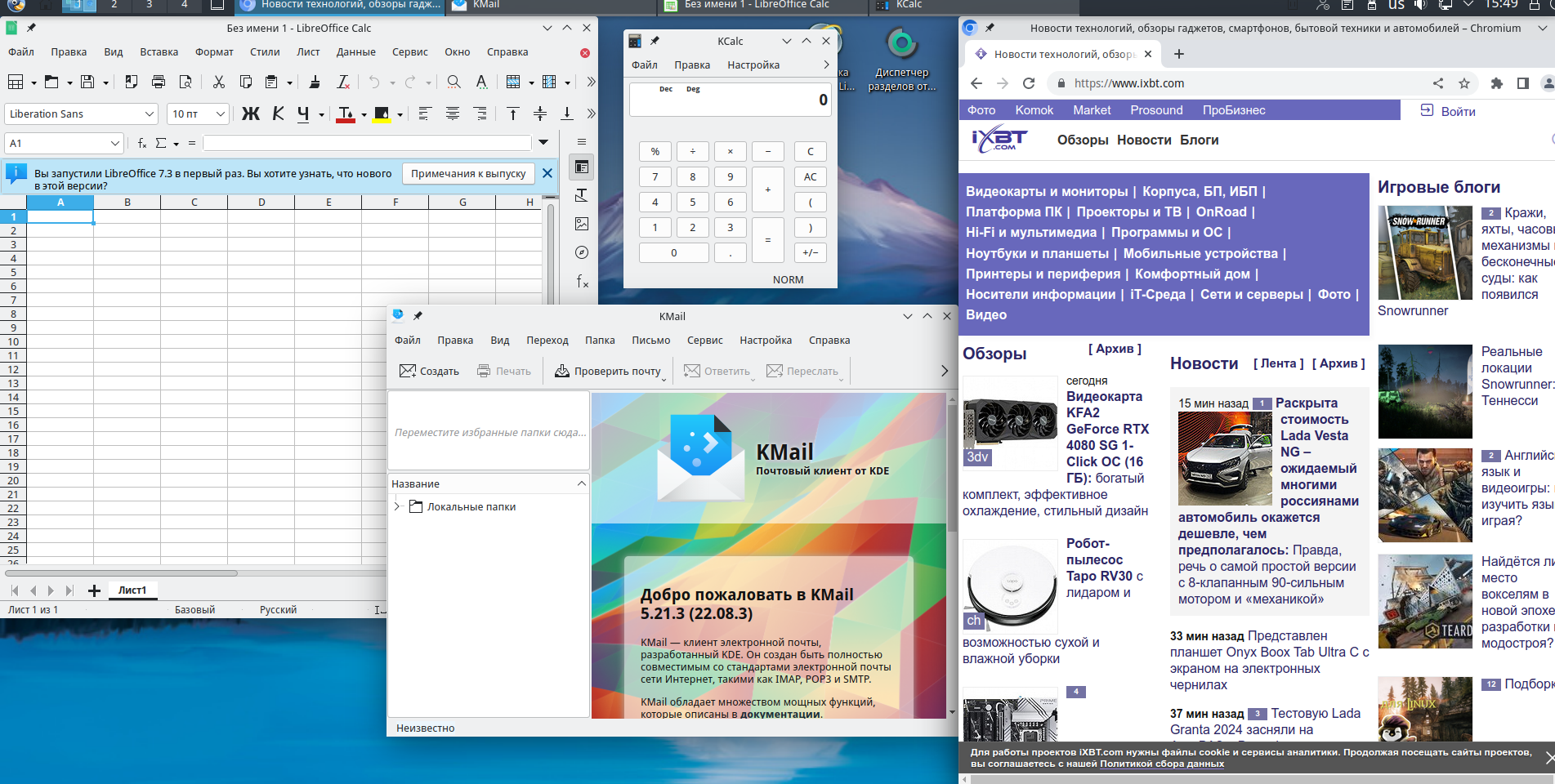The width and height of the screenshot is (1555, 784).
Task: Click the Calc formula input line
Action: pos(367,143)
